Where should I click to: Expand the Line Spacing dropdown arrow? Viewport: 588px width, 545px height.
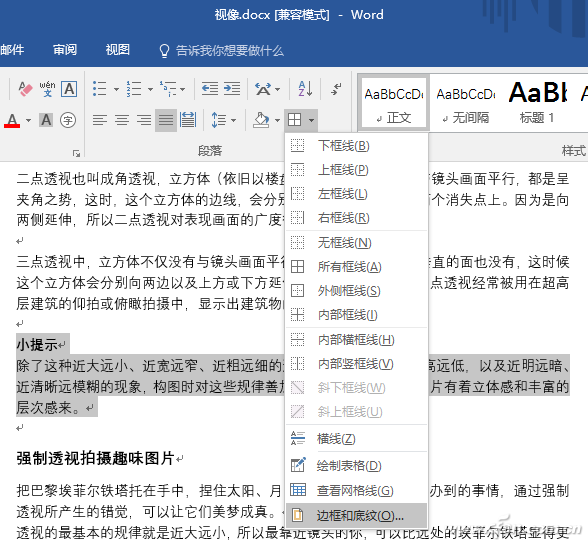tap(234, 120)
